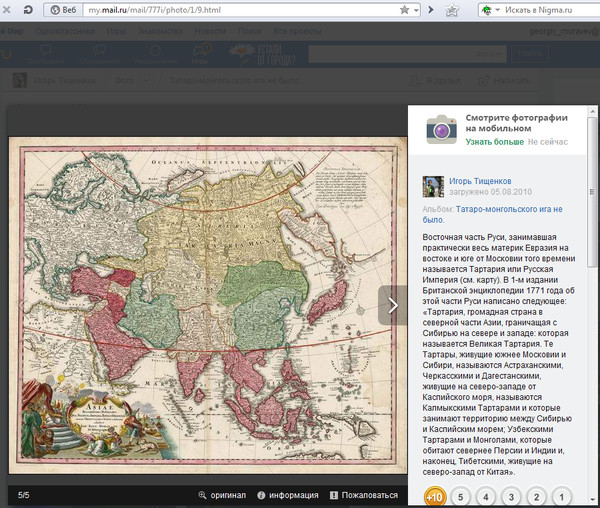Screen dimensions: 600x508
Task: Open the address bar history dropdown arrow
Action: tap(416, 10)
